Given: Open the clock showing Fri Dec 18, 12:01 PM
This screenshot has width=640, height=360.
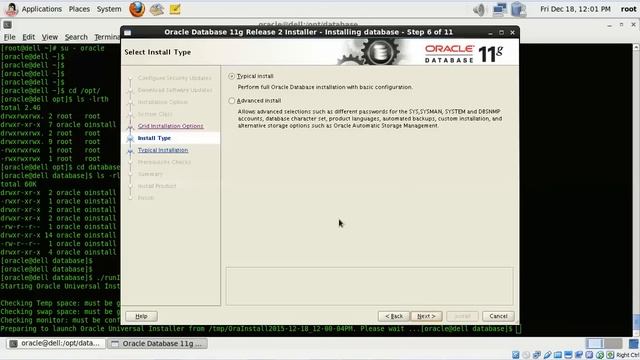Looking at the screenshot, I should click(x=575, y=9).
